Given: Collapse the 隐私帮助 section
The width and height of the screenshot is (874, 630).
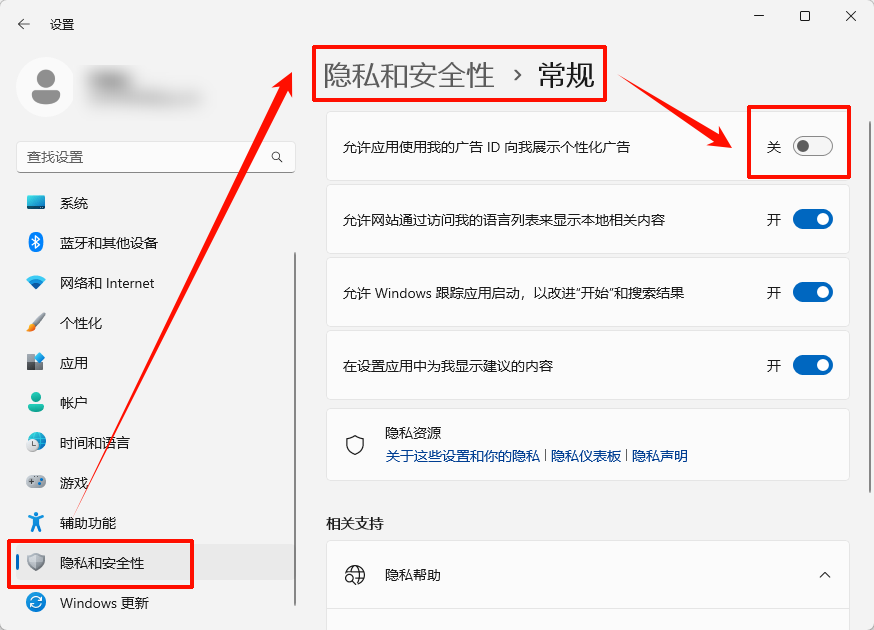Looking at the screenshot, I should [x=825, y=575].
